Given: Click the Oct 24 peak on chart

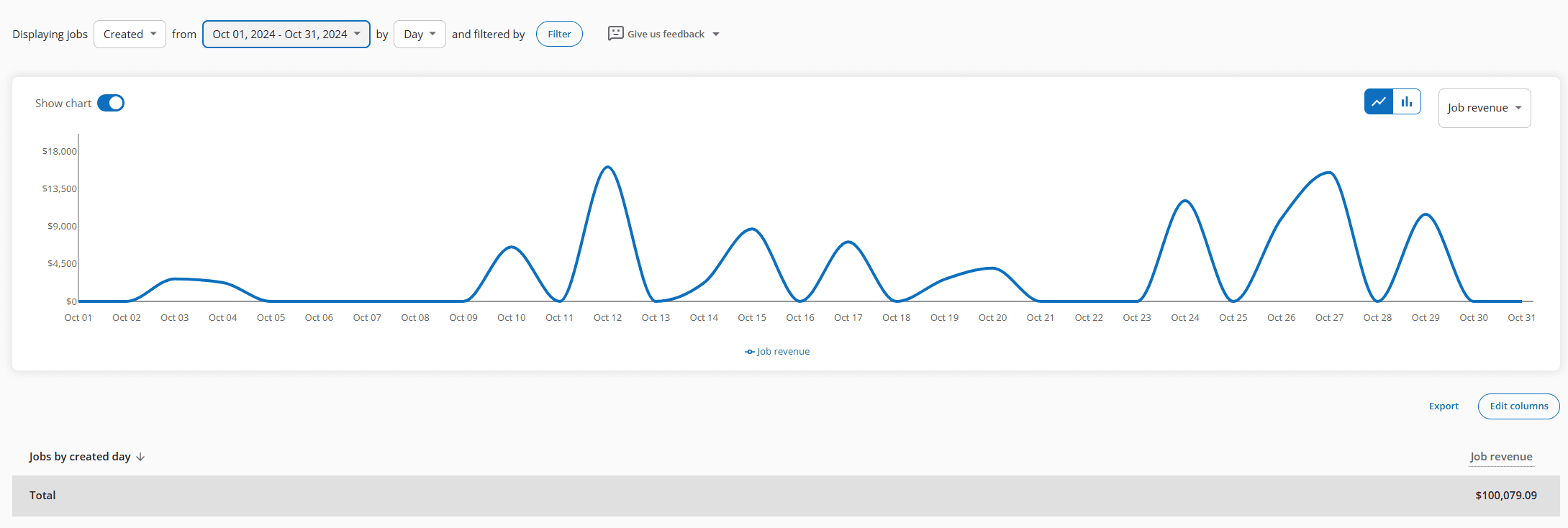Looking at the screenshot, I should (x=1185, y=201).
